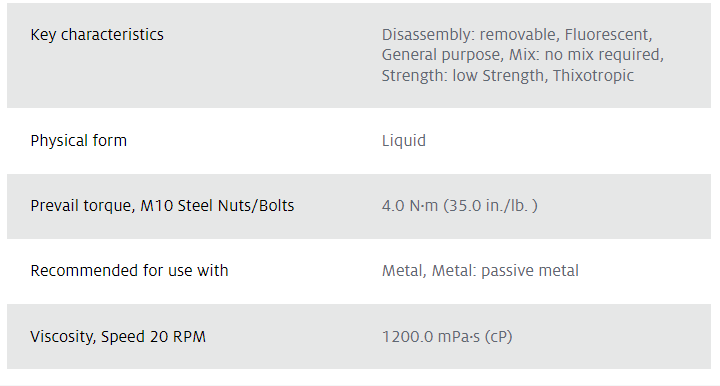Click the Key characteristics label

[x=97, y=35]
